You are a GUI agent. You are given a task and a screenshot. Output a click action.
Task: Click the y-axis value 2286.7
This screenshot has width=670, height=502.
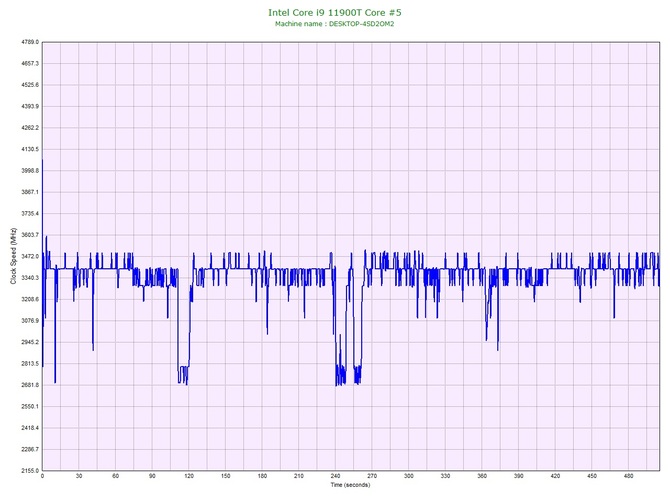point(30,449)
